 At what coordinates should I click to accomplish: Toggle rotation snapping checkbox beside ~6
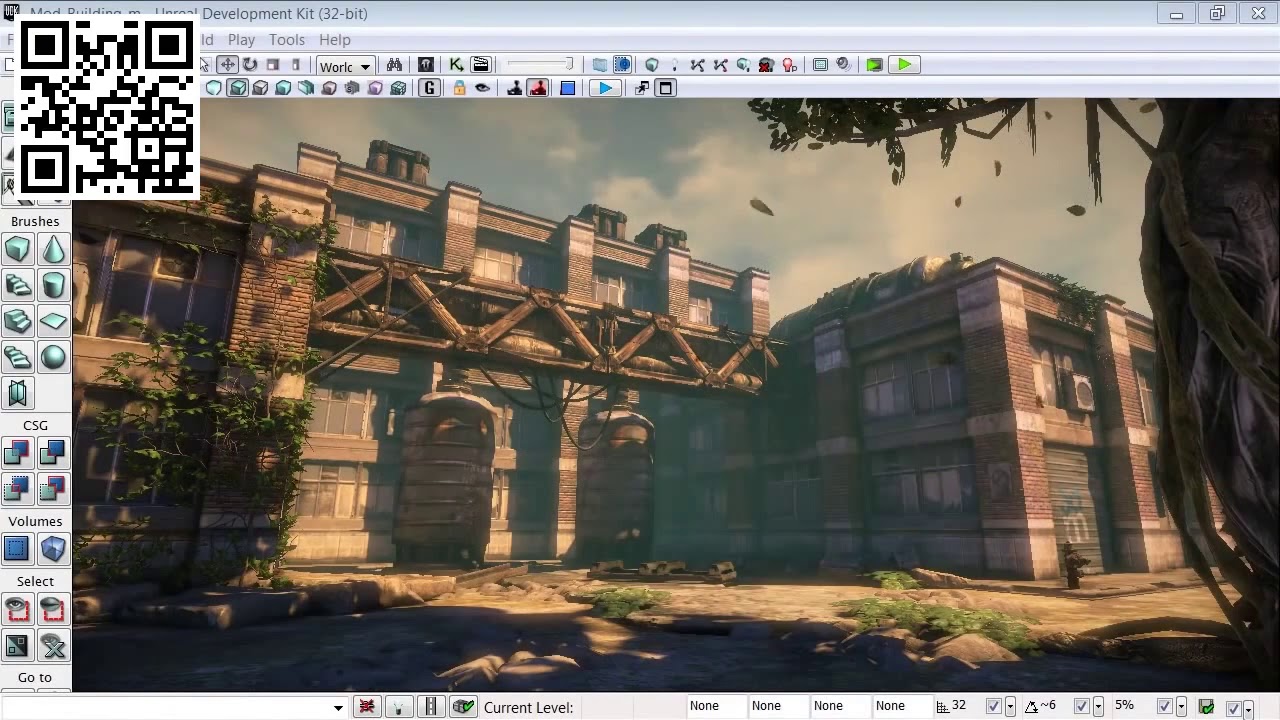1081,707
